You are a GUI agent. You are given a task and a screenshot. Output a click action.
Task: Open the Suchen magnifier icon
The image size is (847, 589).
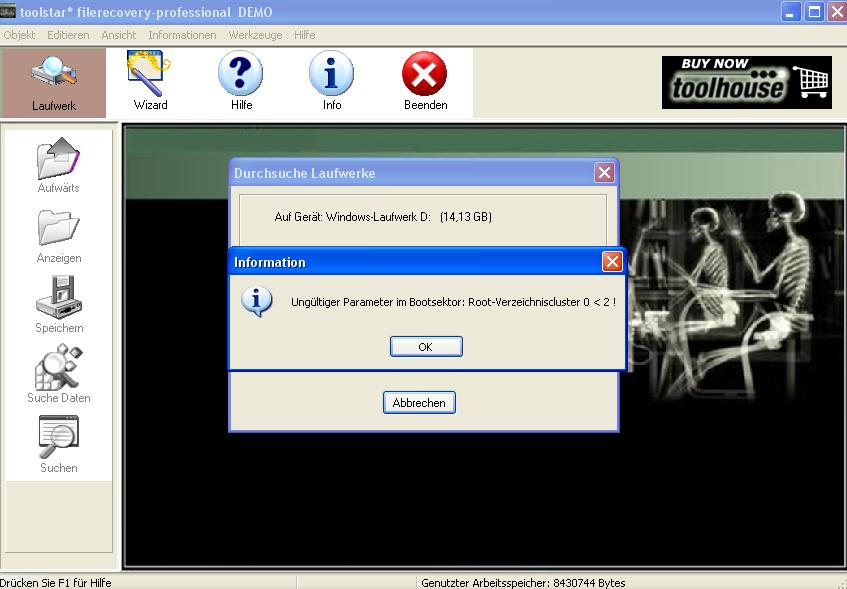(59, 445)
